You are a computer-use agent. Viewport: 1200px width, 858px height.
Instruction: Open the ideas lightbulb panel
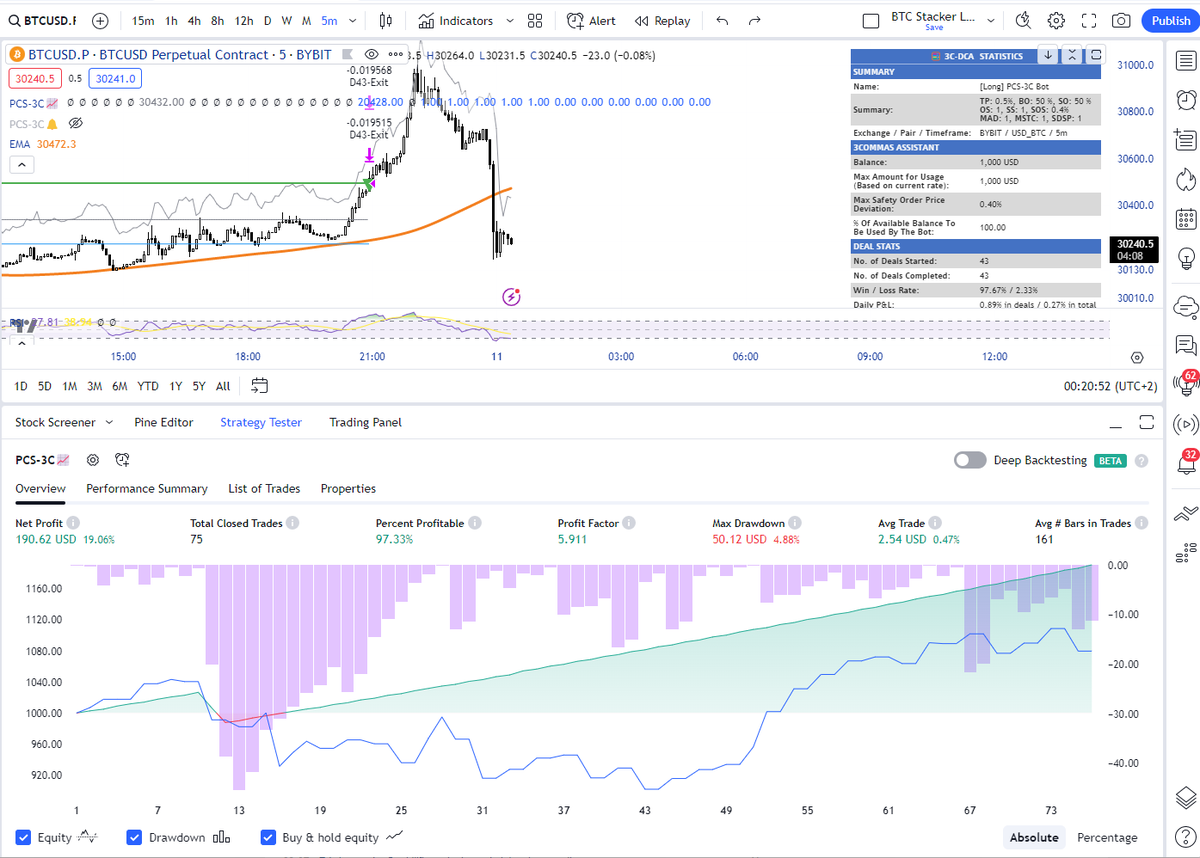click(x=1186, y=258)
